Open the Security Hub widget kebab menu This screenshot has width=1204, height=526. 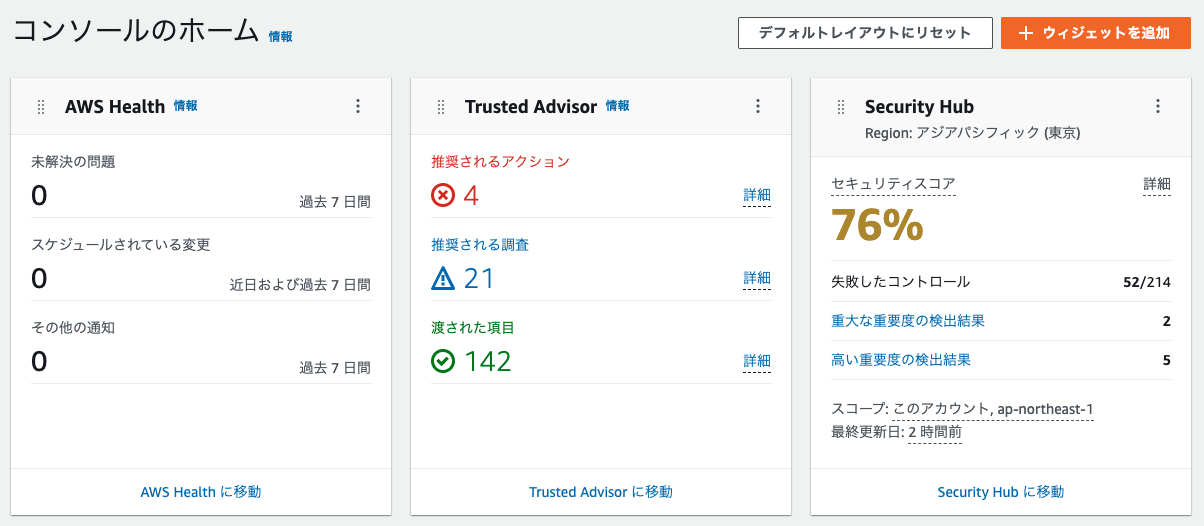click(x=1158, y=106)
